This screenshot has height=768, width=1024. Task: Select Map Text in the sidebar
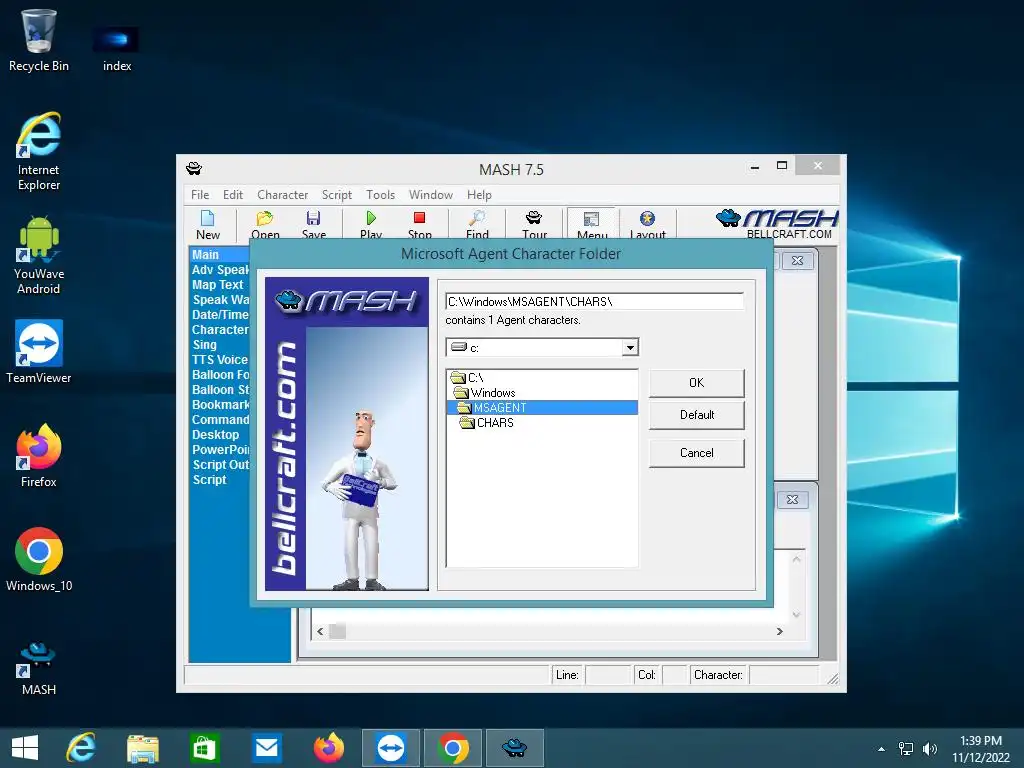click(217, 285)
